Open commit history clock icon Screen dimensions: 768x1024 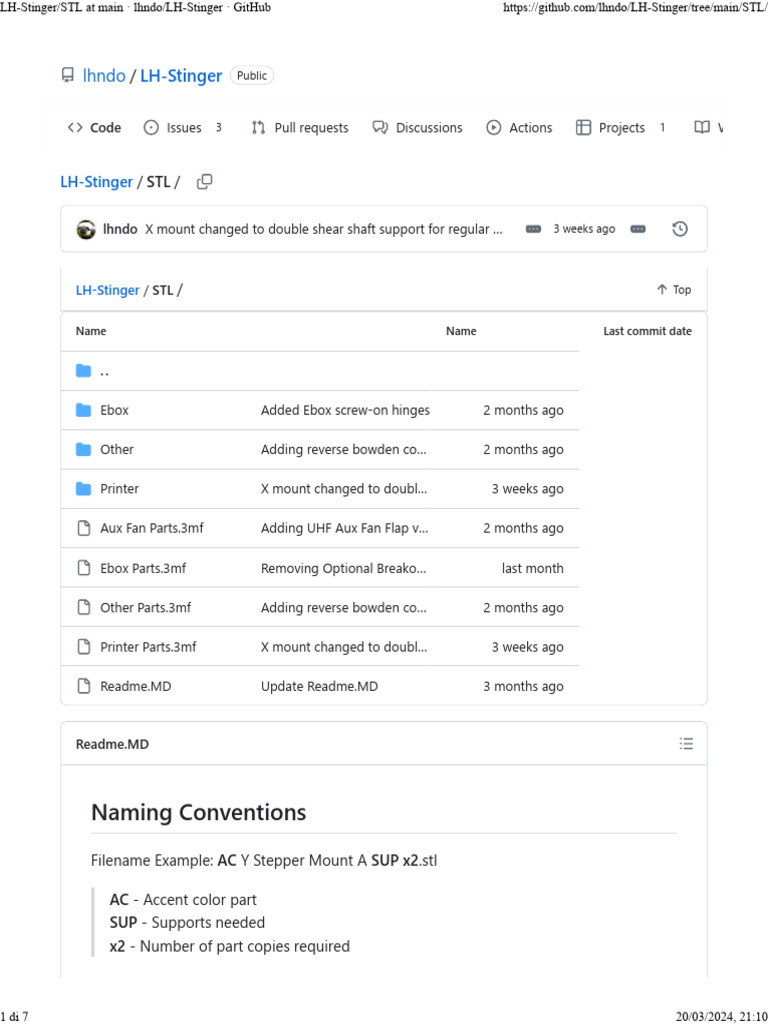click(680, 229)
